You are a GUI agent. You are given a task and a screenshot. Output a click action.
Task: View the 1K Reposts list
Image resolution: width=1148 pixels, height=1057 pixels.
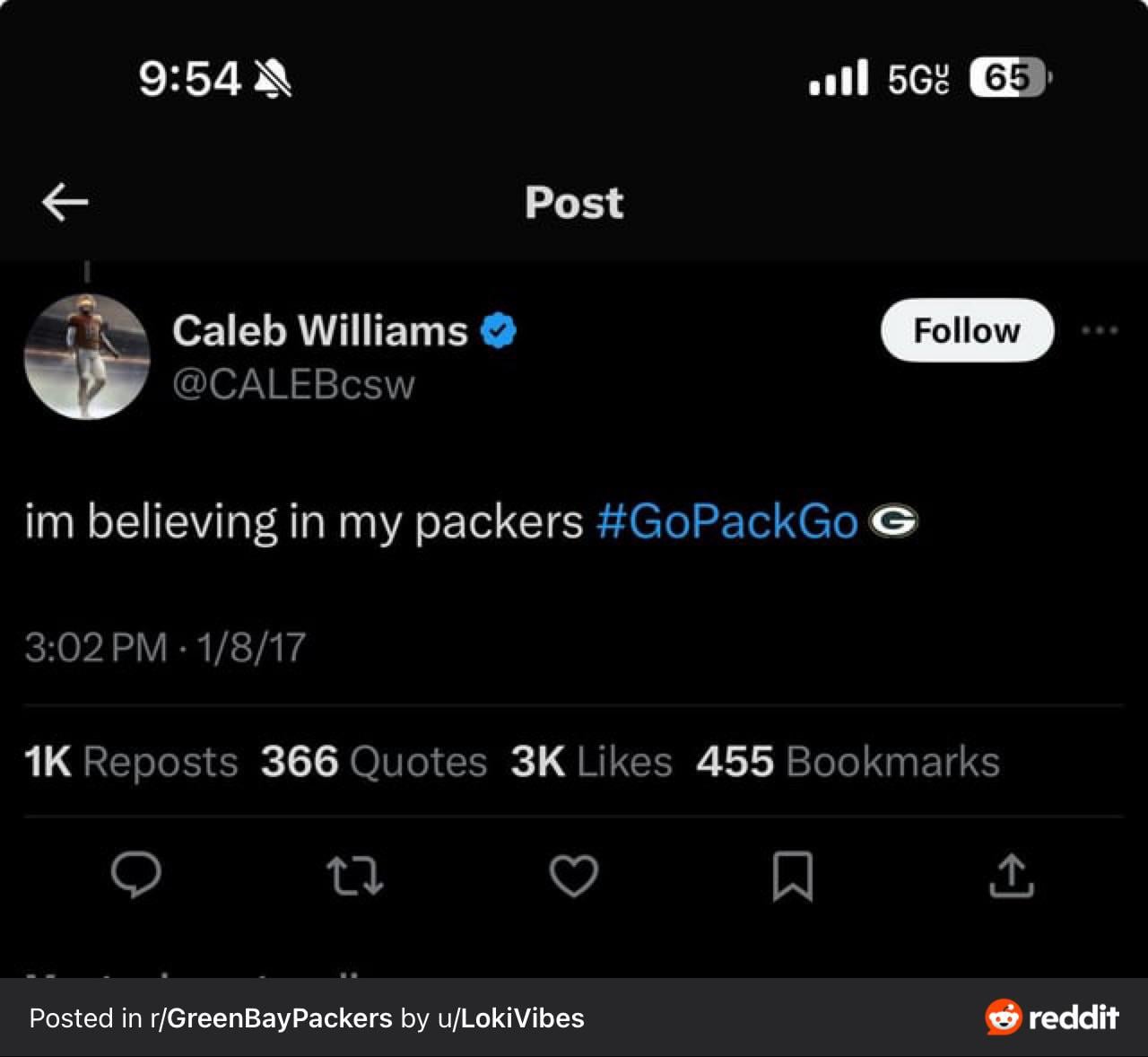click(x=131, y=762)
